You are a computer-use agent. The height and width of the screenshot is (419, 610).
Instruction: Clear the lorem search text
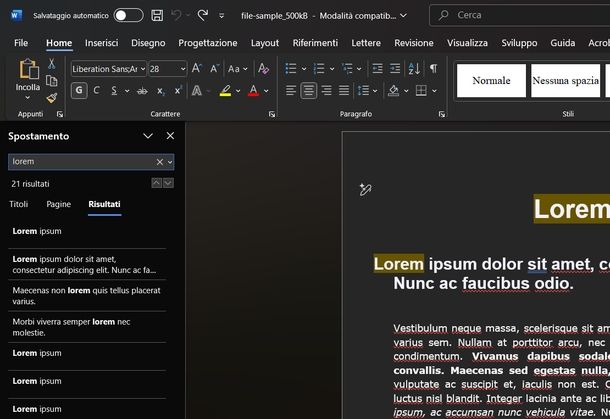click(159, 162)
